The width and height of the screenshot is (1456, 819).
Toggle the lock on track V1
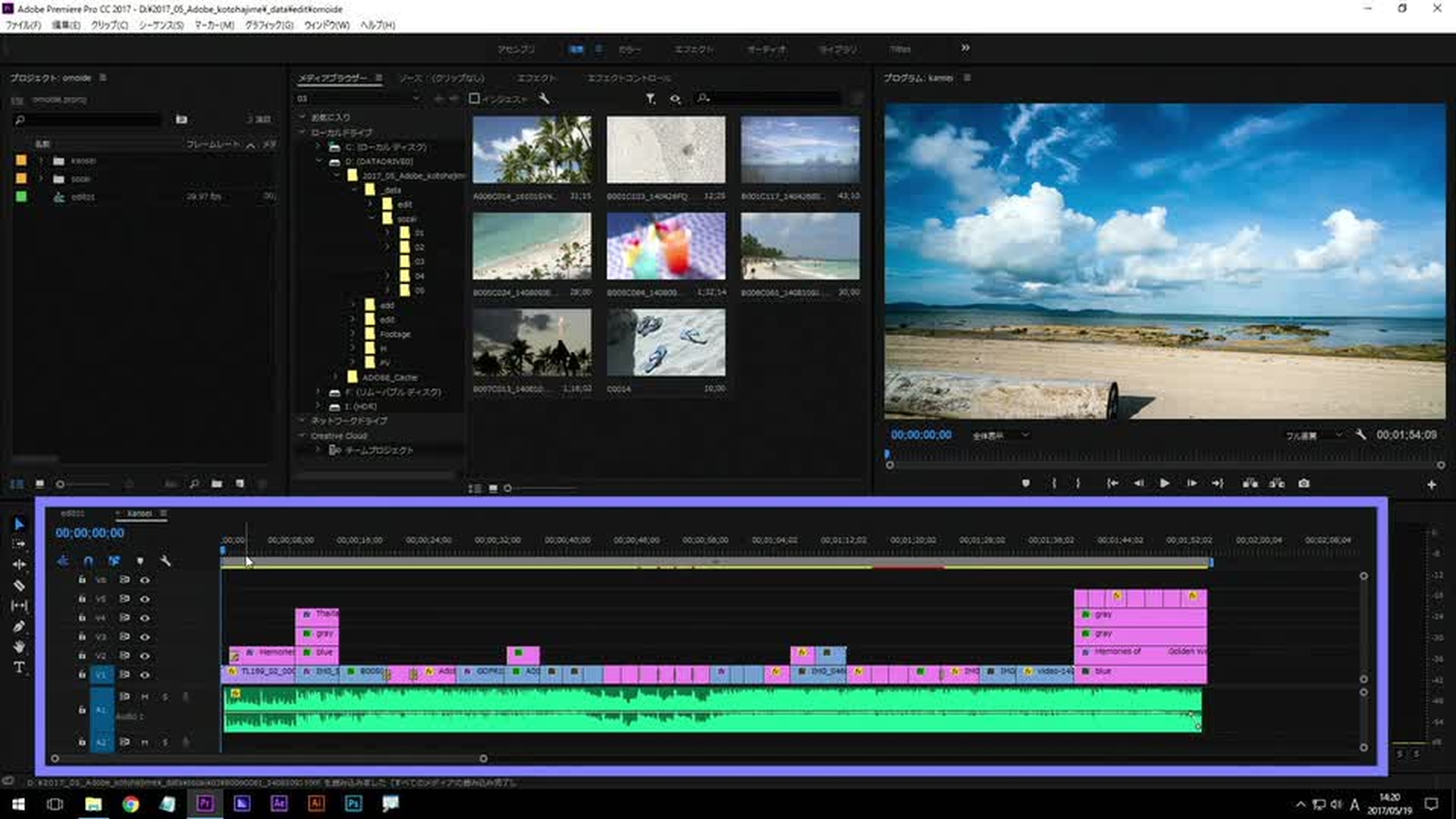point(82,674)
